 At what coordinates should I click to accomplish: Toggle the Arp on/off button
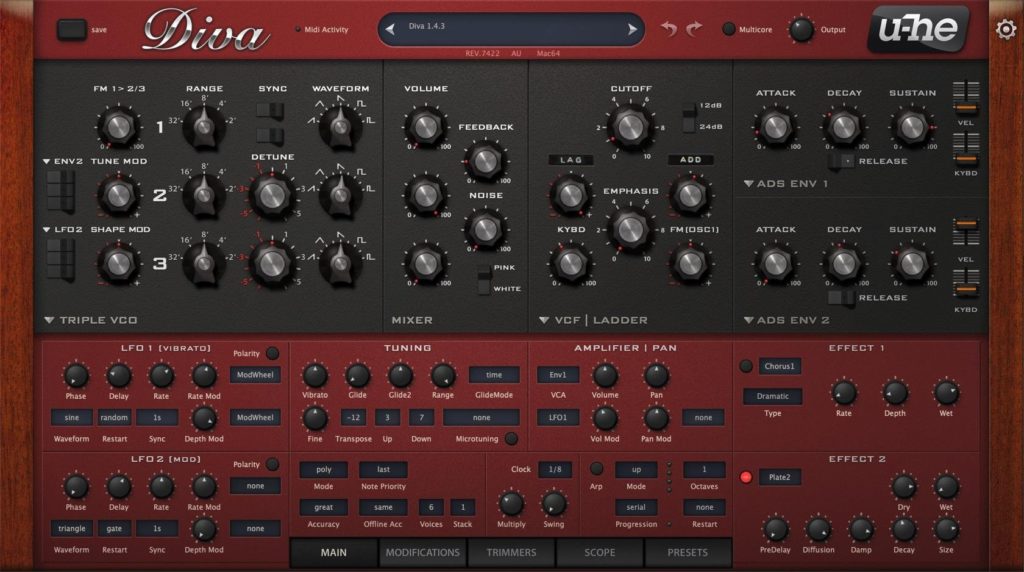[x=596, y=468]
